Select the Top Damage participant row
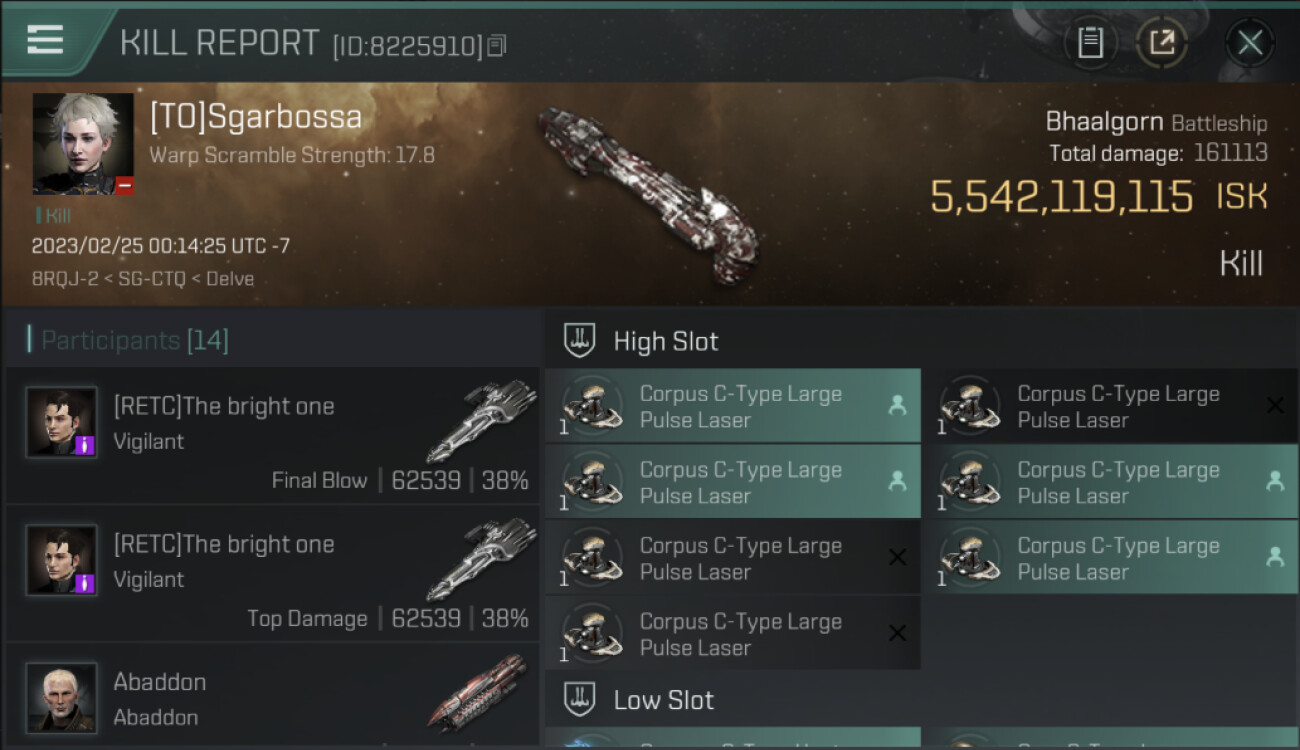 [x=272, y=574]
